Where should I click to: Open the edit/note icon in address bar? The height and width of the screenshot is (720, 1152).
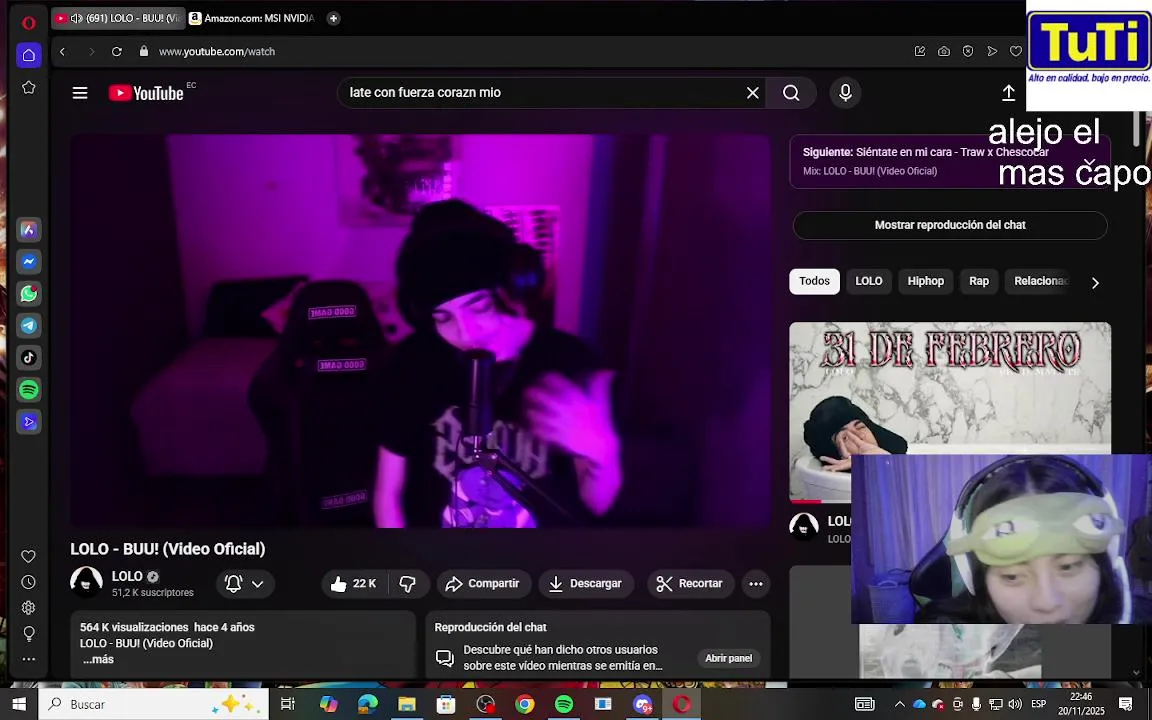pyautogui.click(x=920, y=51)
